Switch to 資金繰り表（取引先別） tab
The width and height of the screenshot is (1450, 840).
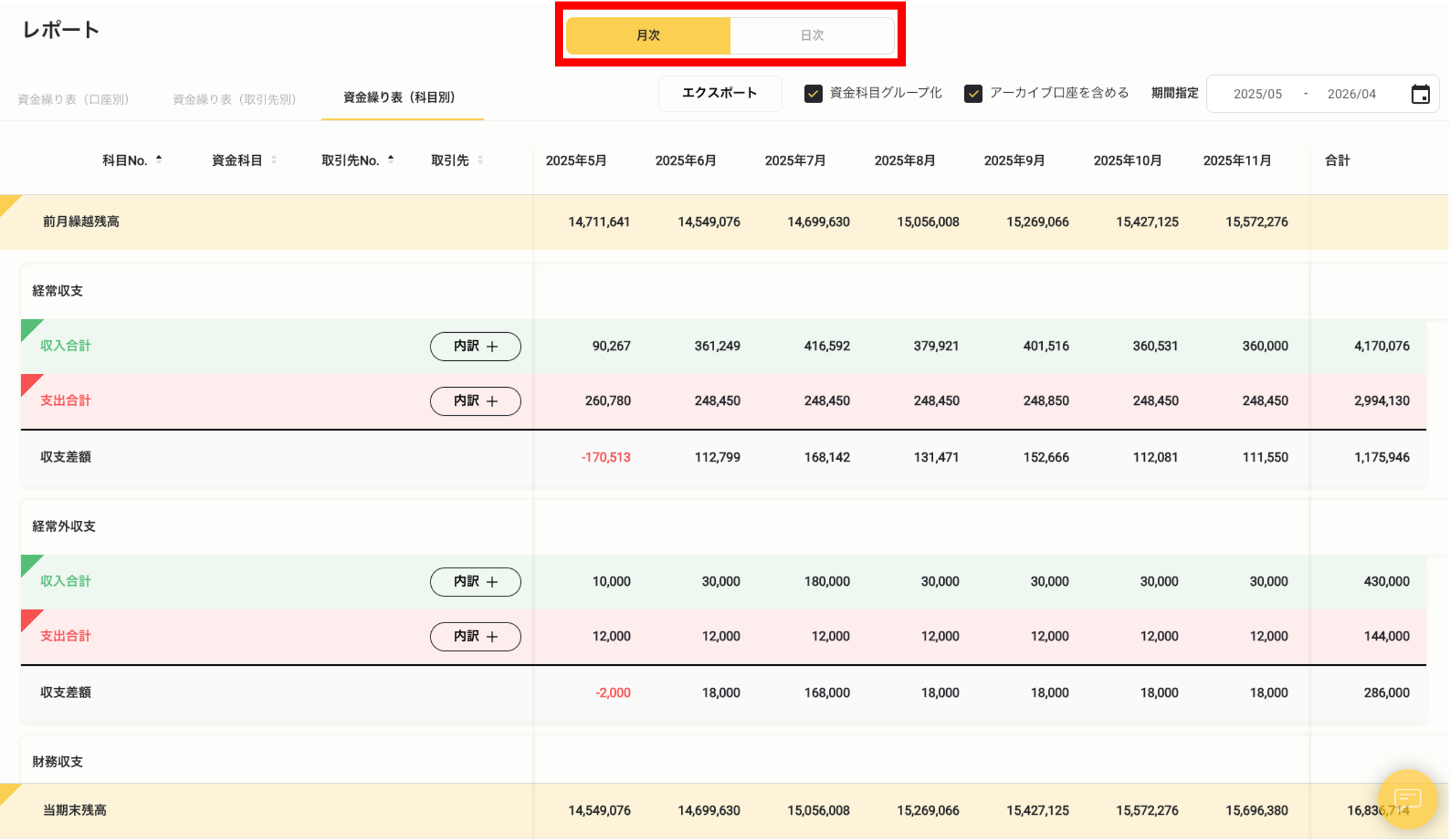click(234, 98)
